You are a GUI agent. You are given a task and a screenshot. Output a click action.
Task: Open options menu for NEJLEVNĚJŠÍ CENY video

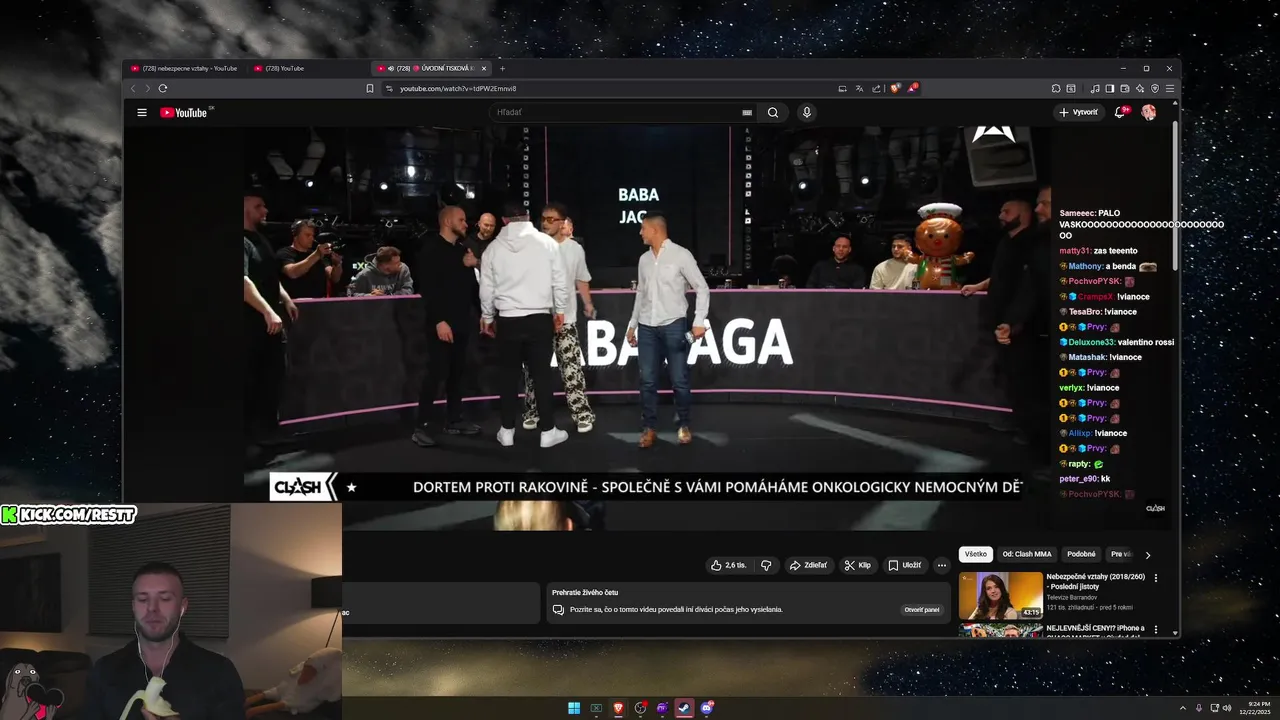coord(1156,630)
